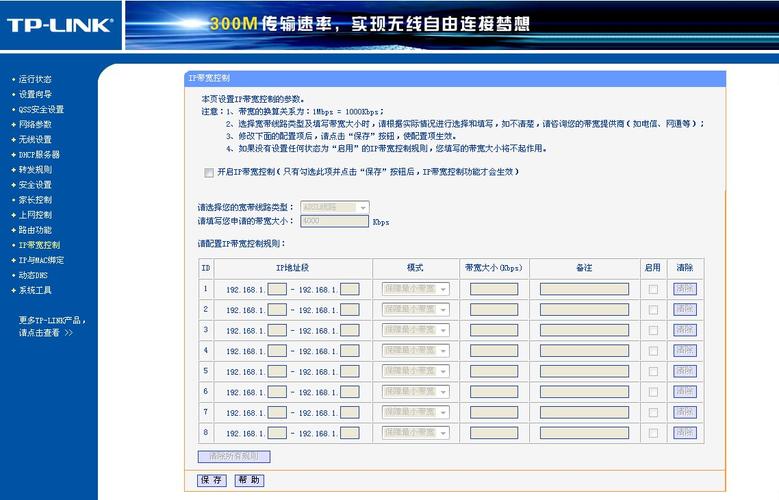Enable the 开启IP带宽控制 checkbox
Screen dimensions: 779x500
[x=209, y=172]
